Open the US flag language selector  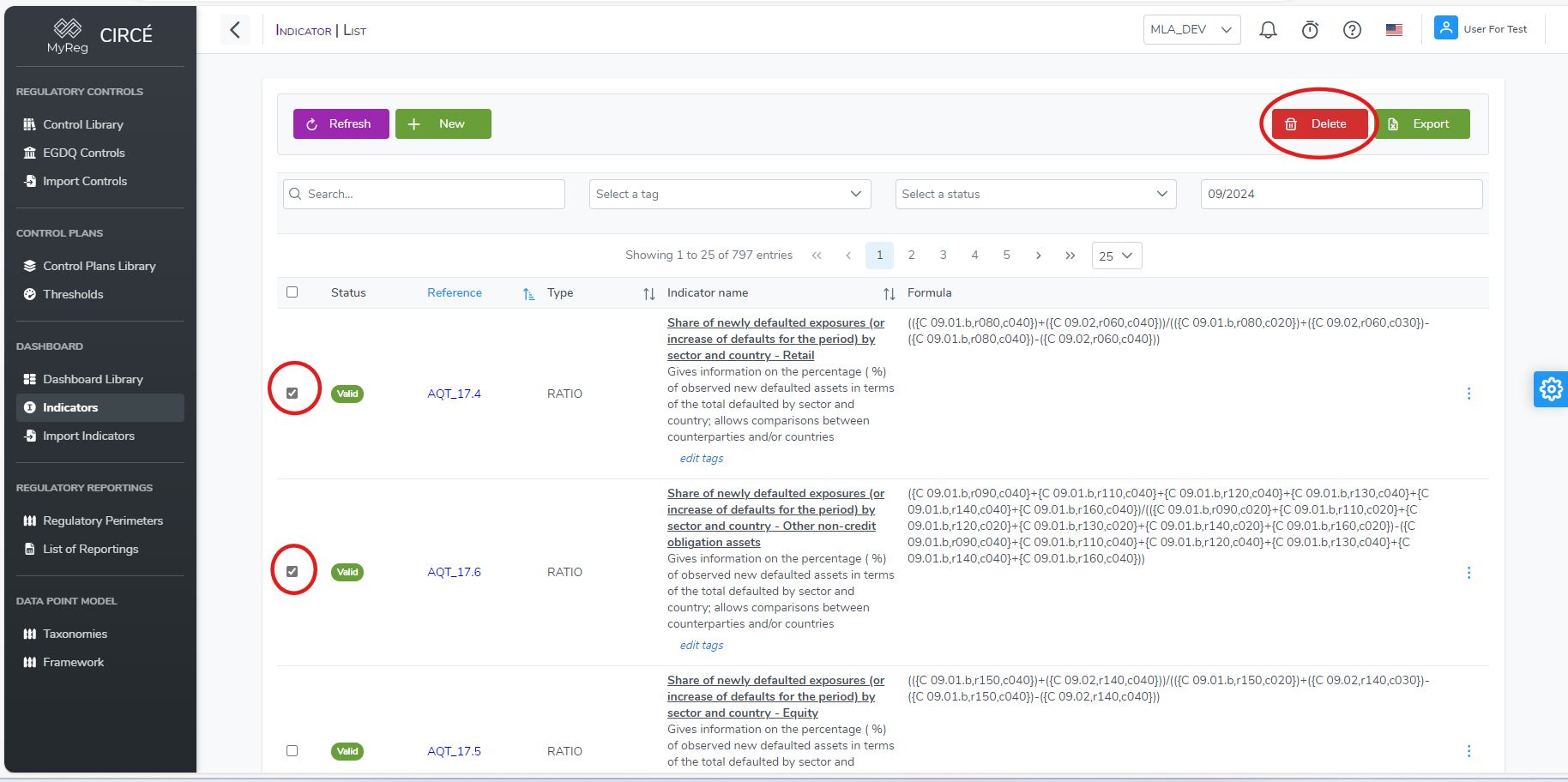pos(1394,30)
